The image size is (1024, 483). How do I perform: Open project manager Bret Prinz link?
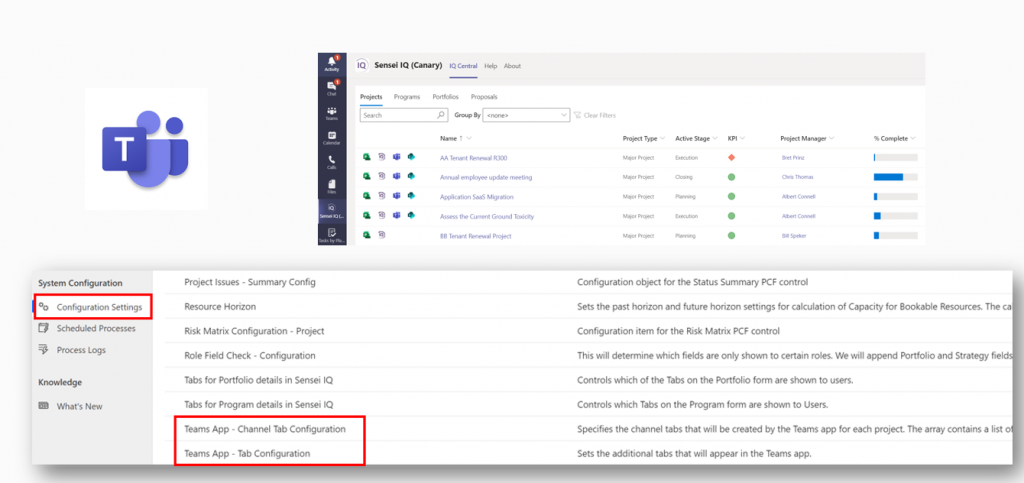[x=791, y=158]
